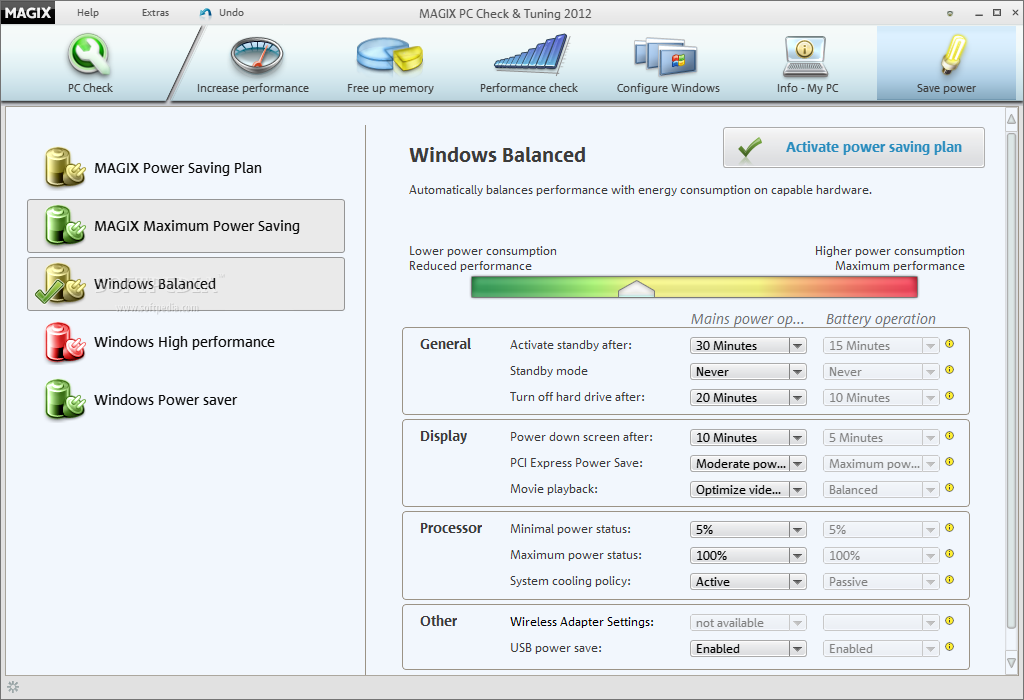The image size is (1024, 700).
Task: Open the Help menu
Action: [88, 12]
